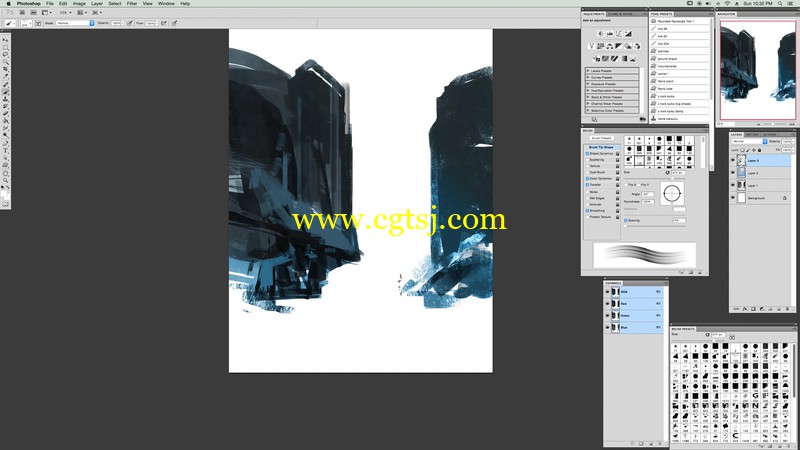The height and width of the screenshot is (450, 800).
Task: Add a Threshold adjustment
Action: click(614, 59)
